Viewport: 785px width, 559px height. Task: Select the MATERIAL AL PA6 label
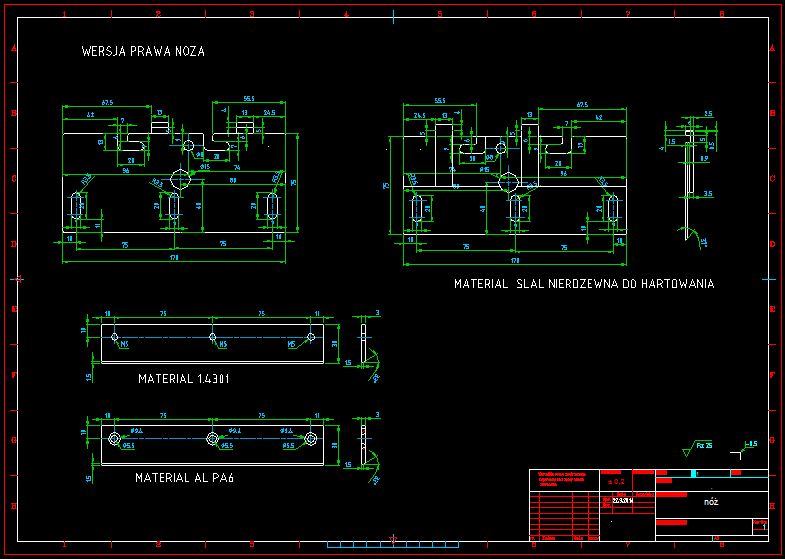(185, 478)
